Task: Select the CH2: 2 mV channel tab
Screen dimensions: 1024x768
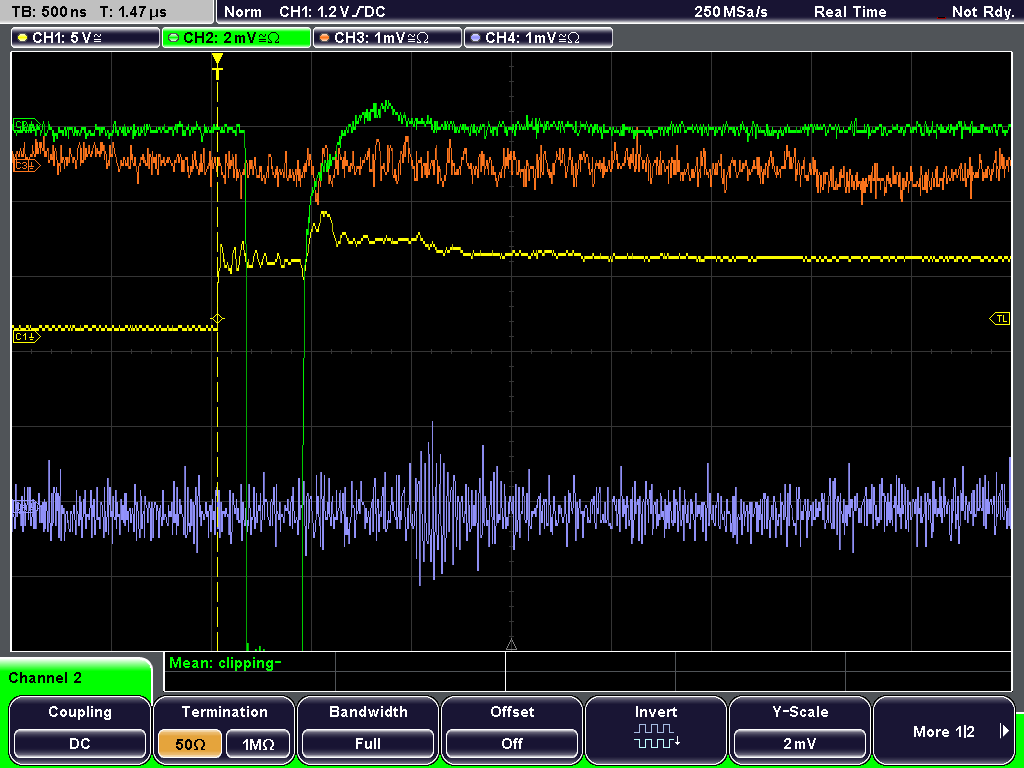Action: tap(236, 38)
